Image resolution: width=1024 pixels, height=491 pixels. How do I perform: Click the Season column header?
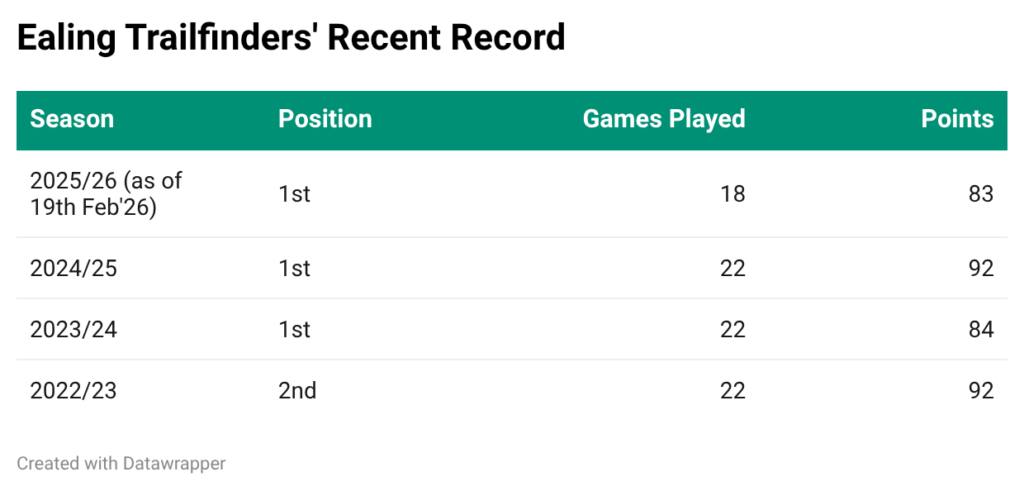click(x=72, y=119)
